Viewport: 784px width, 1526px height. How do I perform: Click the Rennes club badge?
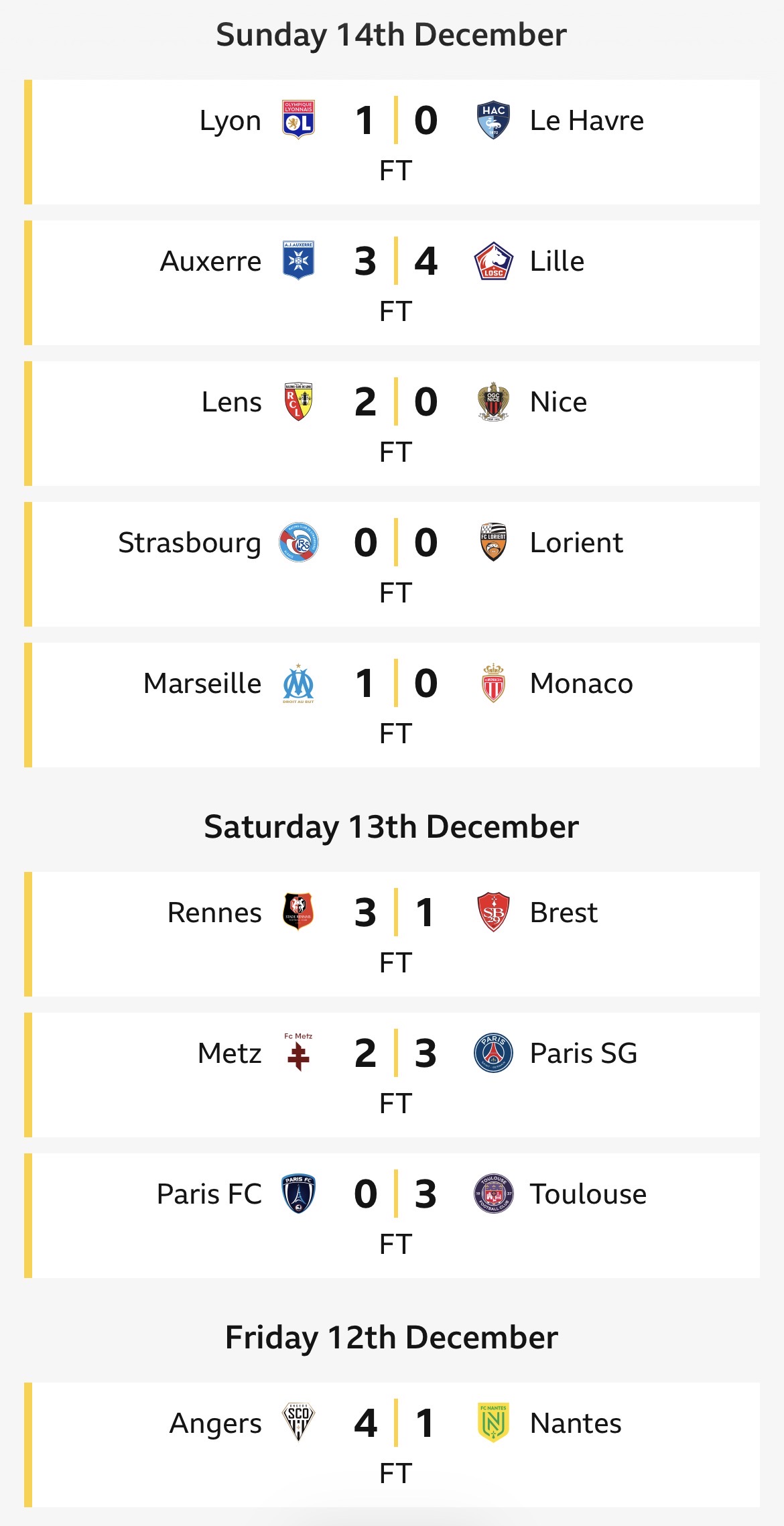click(x=298, y=912)
